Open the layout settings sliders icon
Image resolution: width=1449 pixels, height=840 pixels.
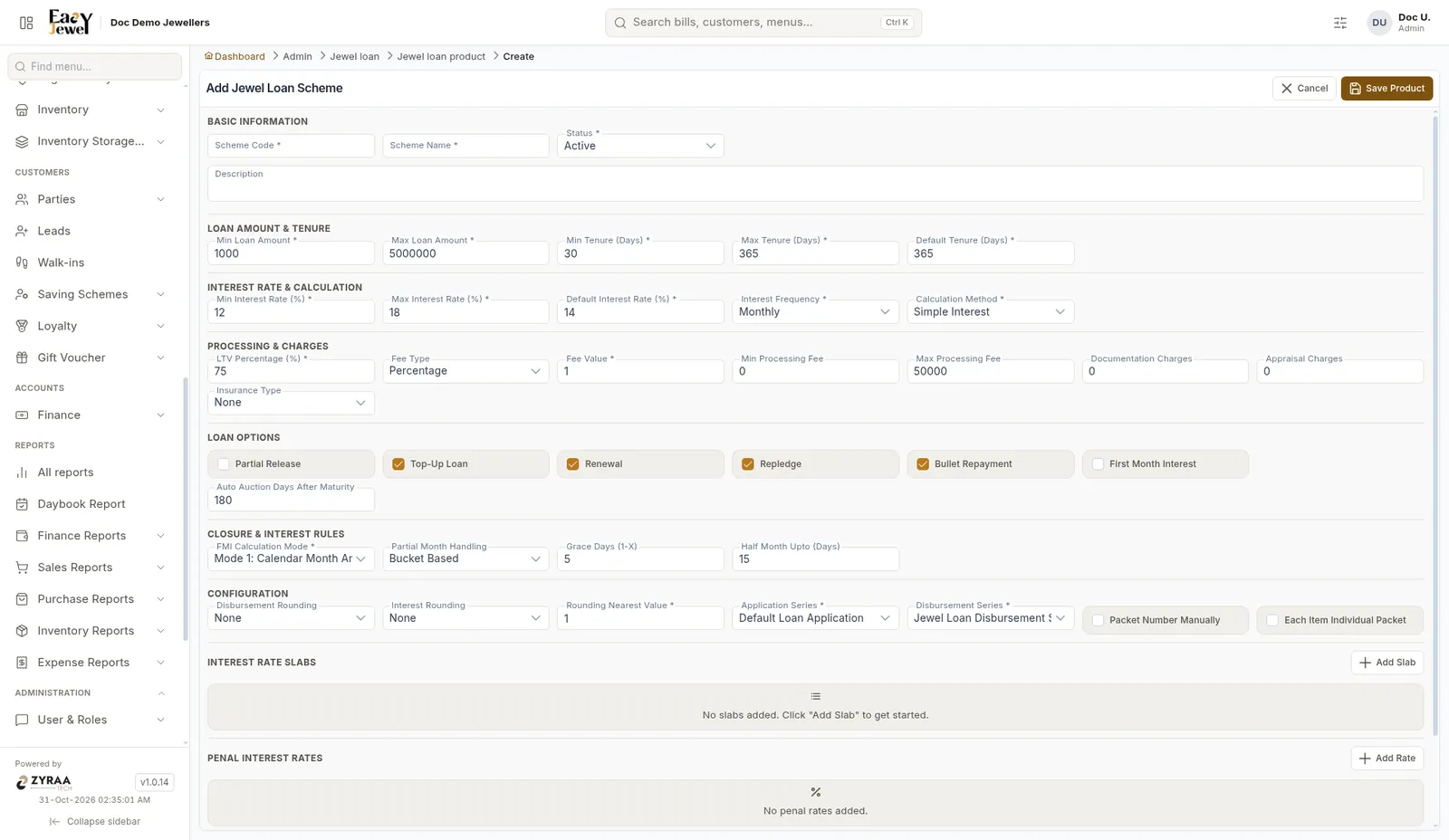[1340, 23]
